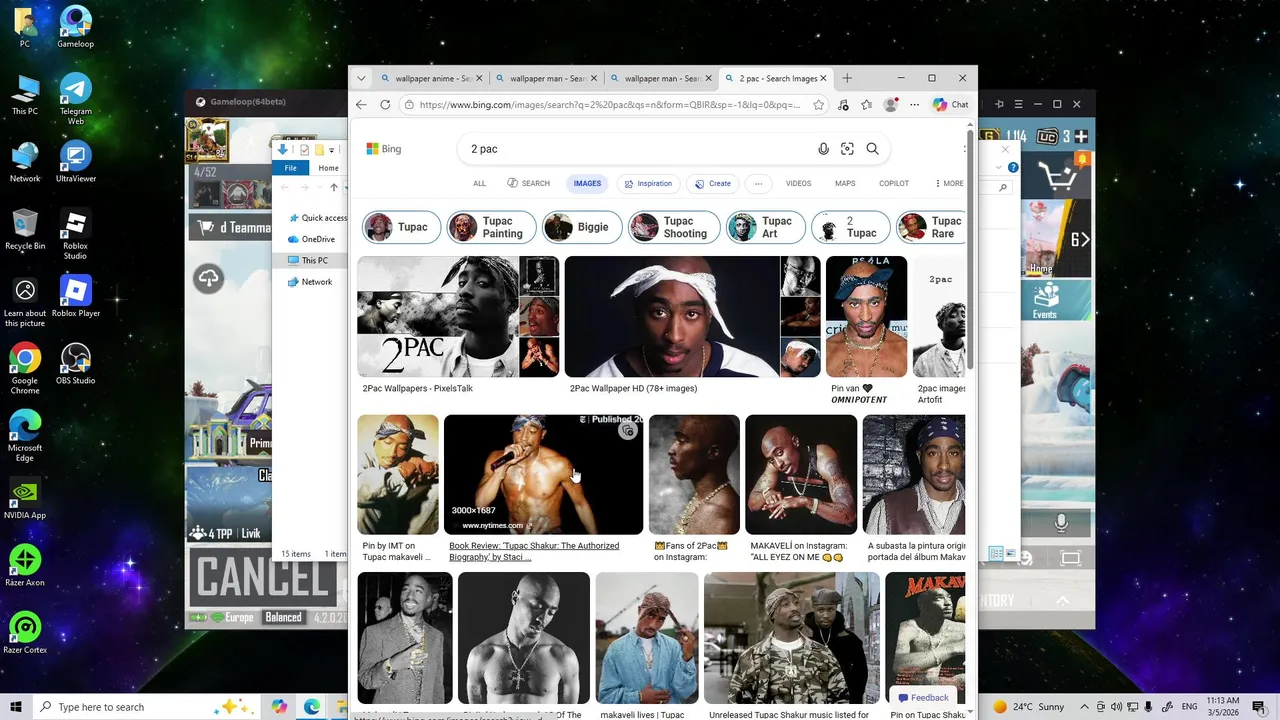Expand the MORE categories menu
Image resolution: width=1280 pixels, height=720 pixels.
click(949, 184)
